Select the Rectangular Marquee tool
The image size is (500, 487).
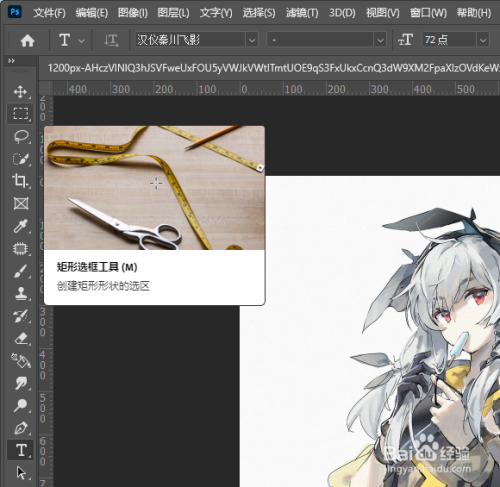tap(21, 114)
